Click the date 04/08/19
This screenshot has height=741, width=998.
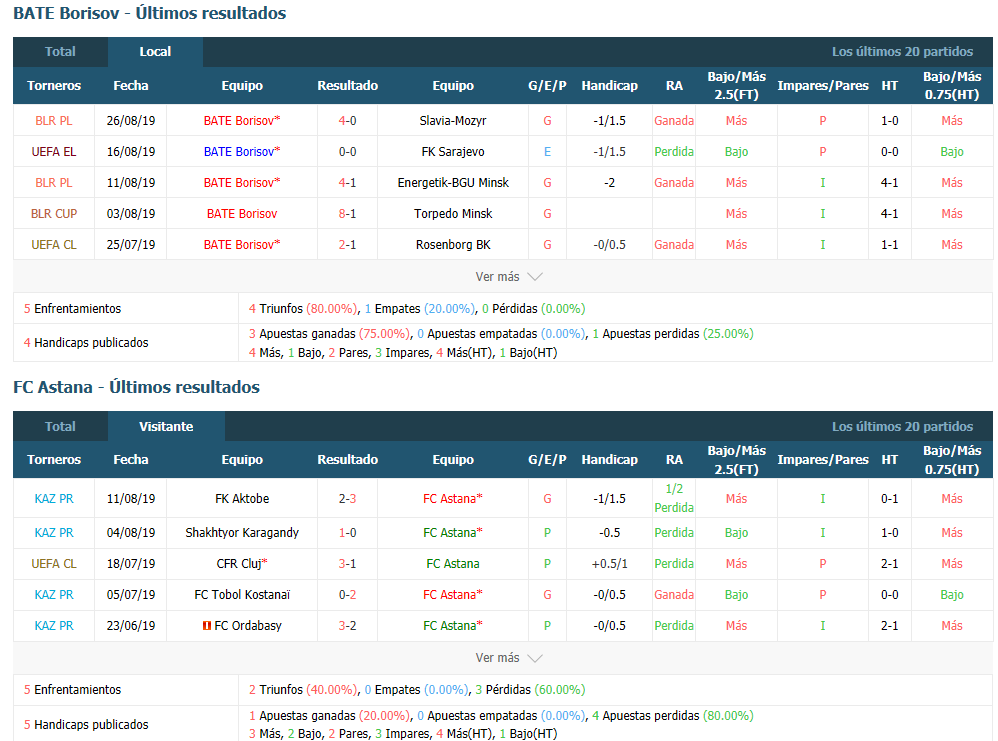pos(131,533)
